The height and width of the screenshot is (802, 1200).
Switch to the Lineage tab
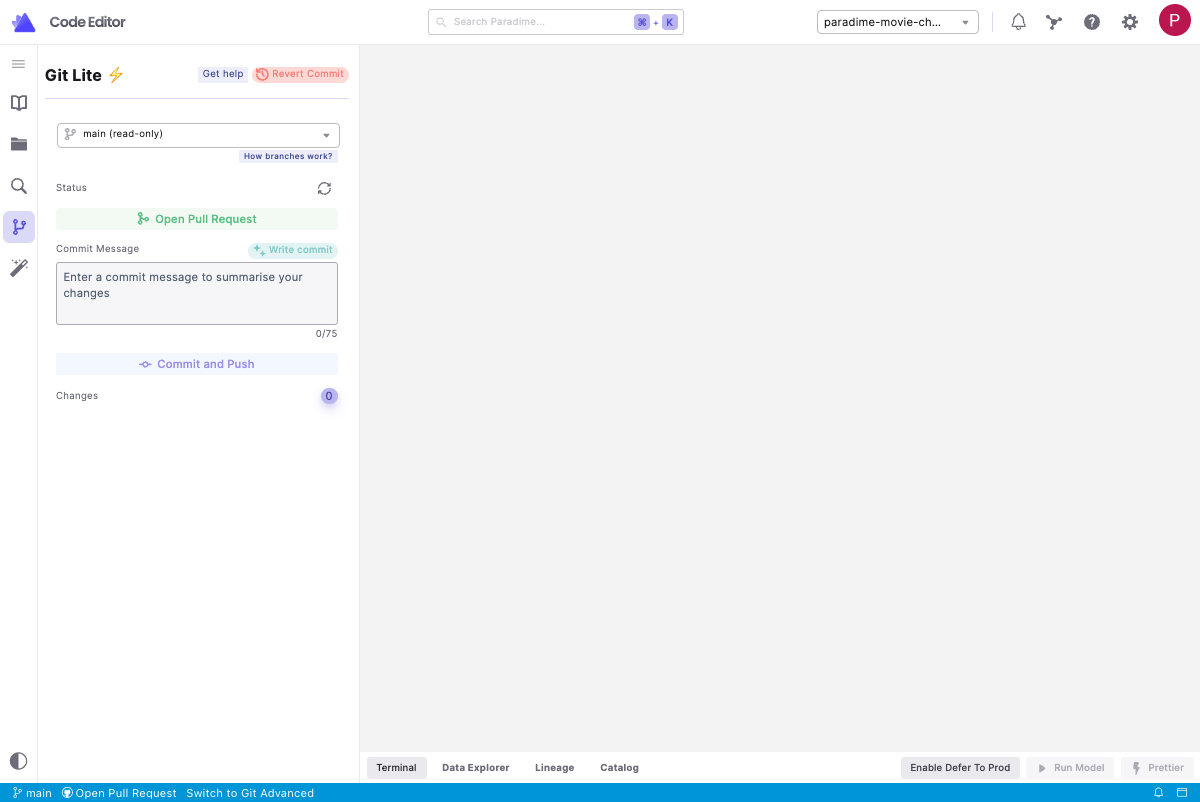point(554,768)
